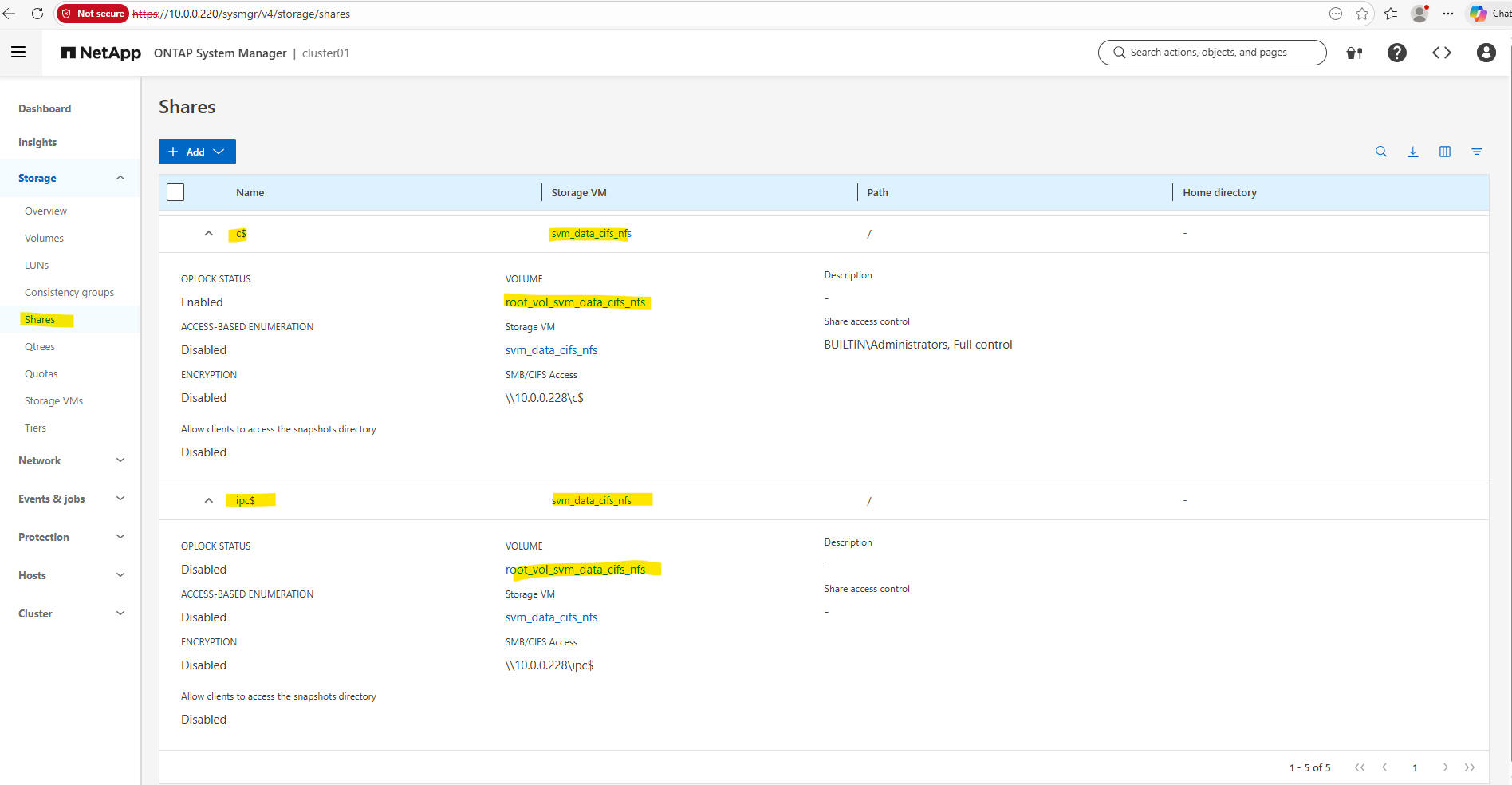Click the filter icon above the table
The width and height of the screenshot is (1512, 785).
pyautogui.click(x=1476, y=152)
